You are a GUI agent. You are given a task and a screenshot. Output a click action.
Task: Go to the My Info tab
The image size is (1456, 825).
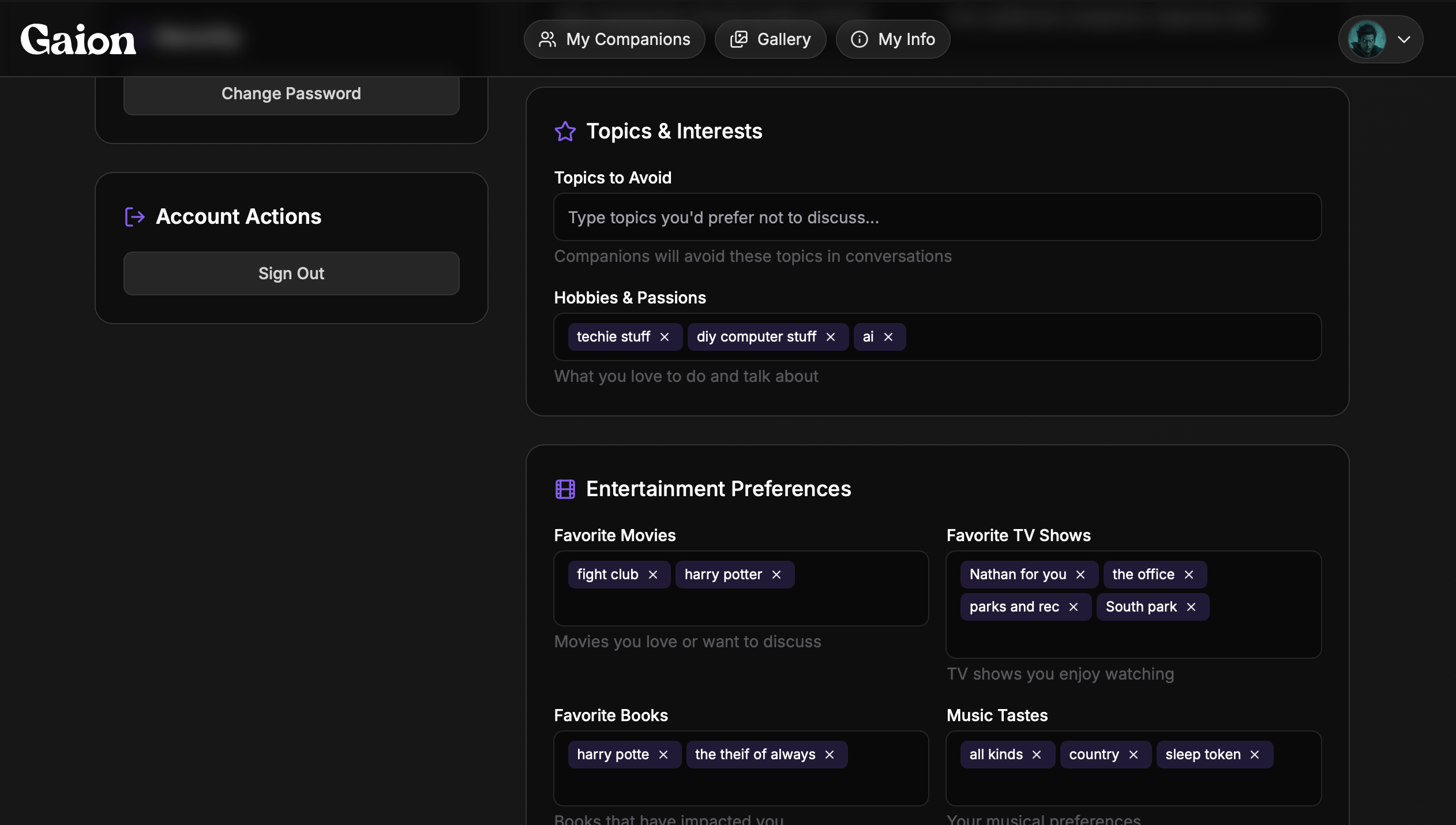(892, 39)
